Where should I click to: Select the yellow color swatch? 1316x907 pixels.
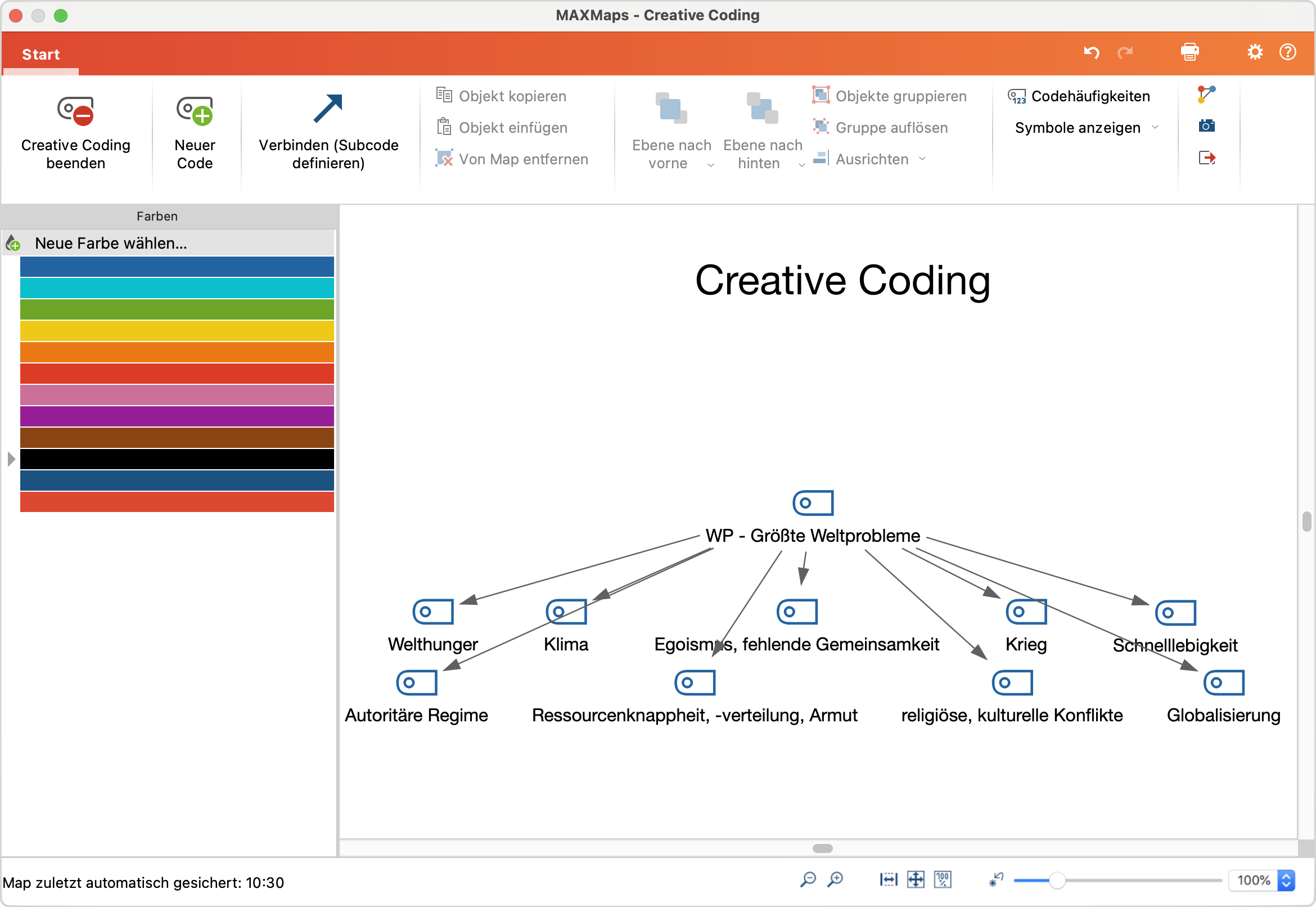[177, 331]
